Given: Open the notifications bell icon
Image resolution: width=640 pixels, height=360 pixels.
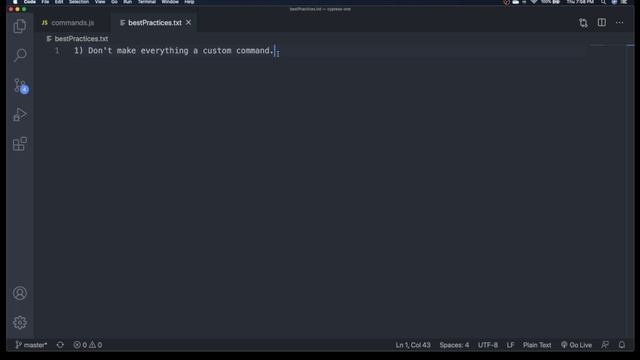Looking at the screenshot, I should [x=622, y=345].
